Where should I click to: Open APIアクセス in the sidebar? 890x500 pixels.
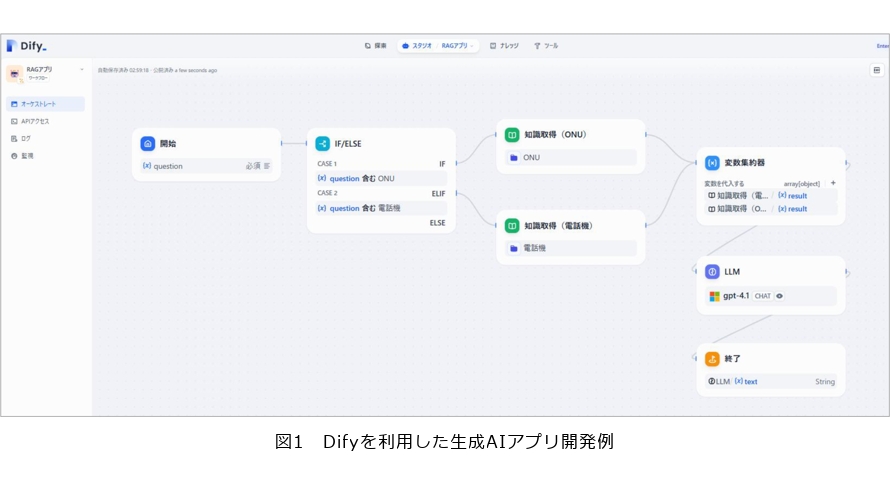tap(34, 121)
